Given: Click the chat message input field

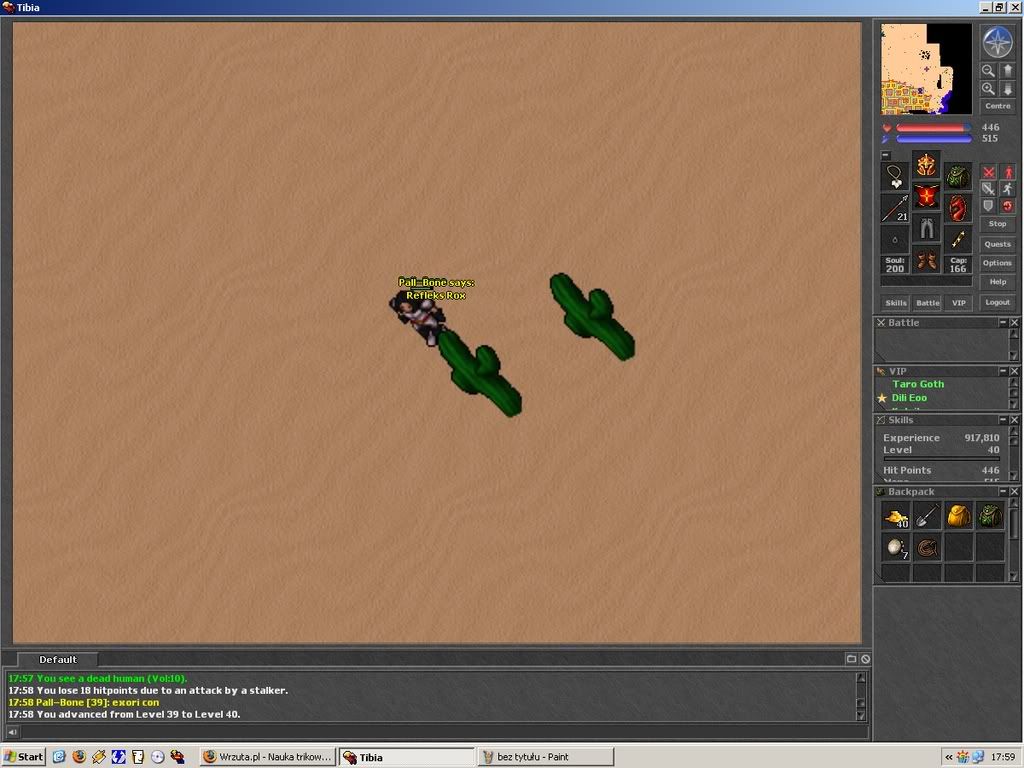Looking at the screenshot, I should [444, 732].
